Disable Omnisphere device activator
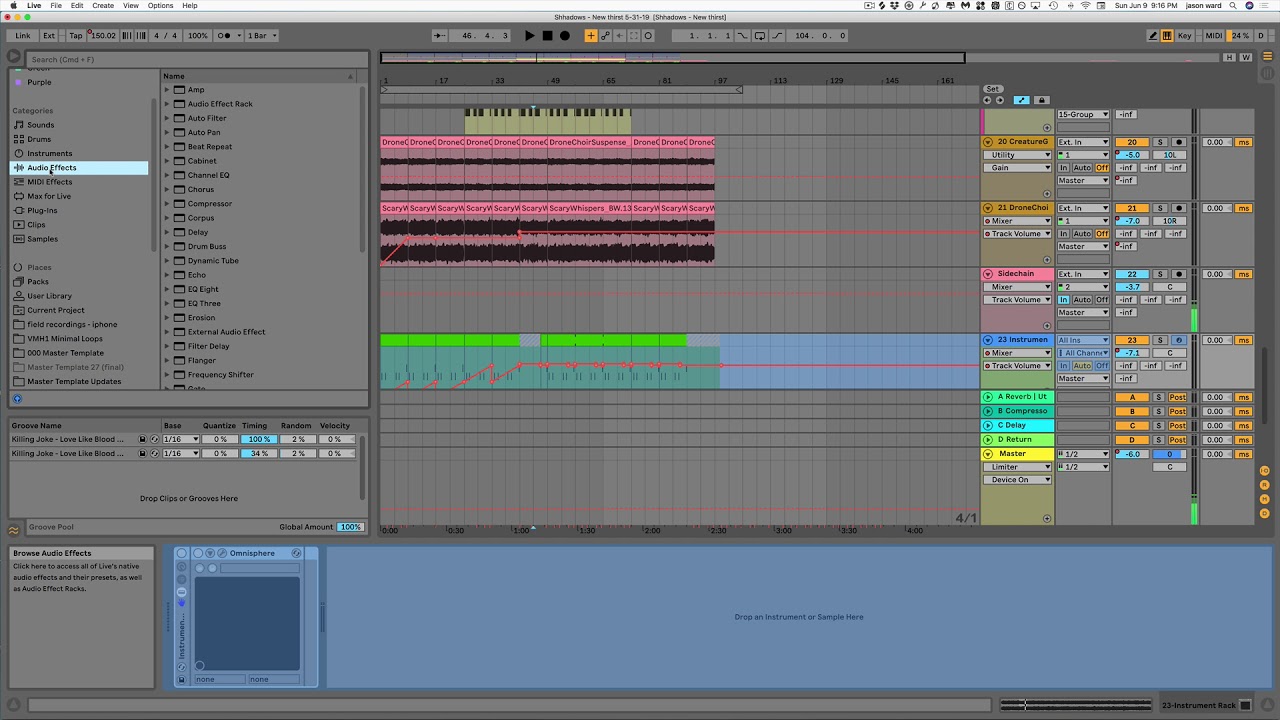 [197, 553]
